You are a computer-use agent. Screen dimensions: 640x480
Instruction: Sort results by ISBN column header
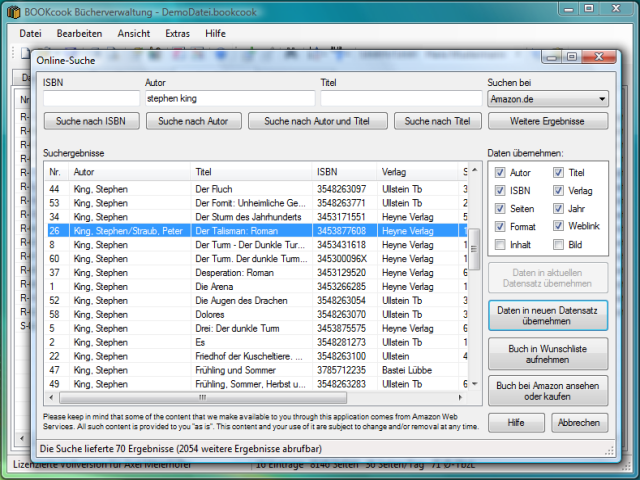point(345,172)
